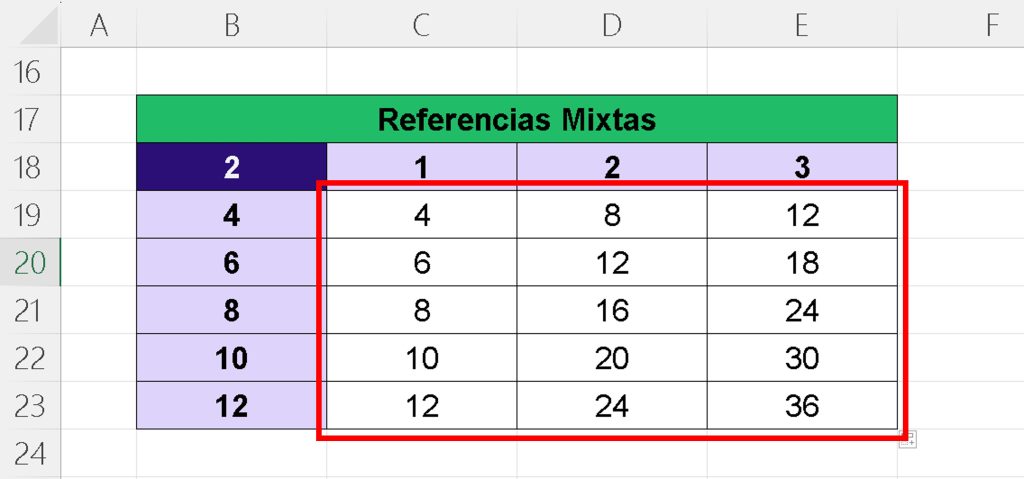
Task: Click cell with value 20 in column D
Action: tap(611, 357)
